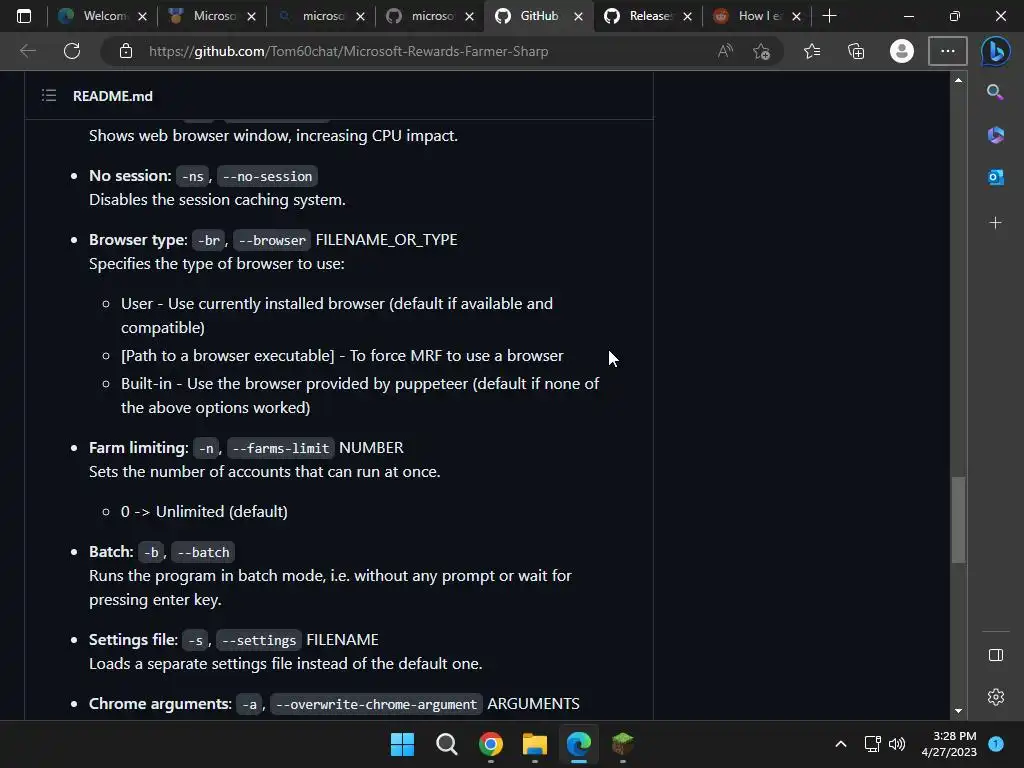Screen dimensions: 1024x768
Task: Open the Collections icon in toolbar
Action: 856,51
